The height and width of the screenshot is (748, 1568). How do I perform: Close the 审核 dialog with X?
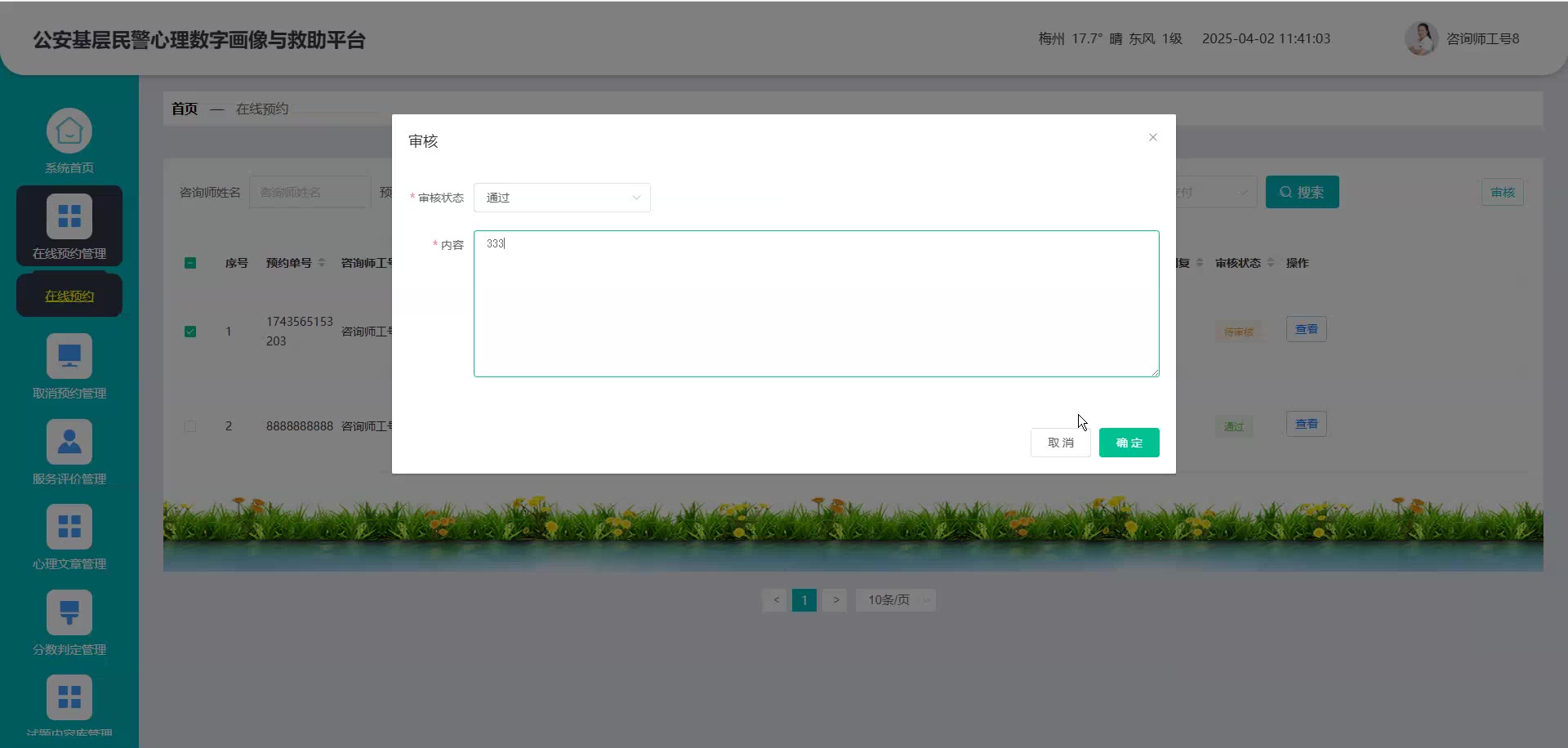pyautogui.click(x=1153, y=137)
